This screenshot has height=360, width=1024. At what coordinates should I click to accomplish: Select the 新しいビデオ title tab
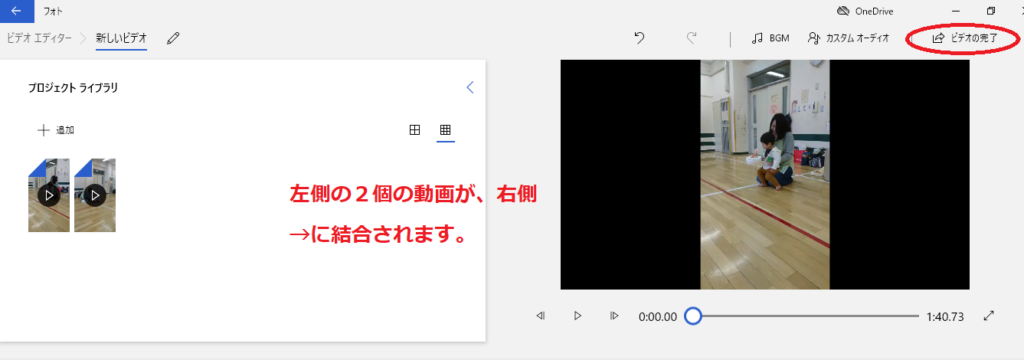pos(121,38)
